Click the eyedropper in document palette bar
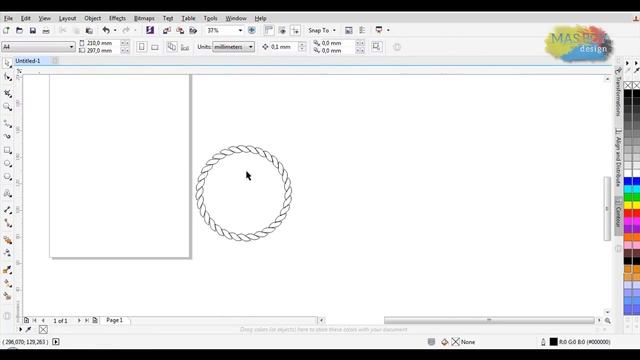Screen dimensions: 640x360 [29, 329]
